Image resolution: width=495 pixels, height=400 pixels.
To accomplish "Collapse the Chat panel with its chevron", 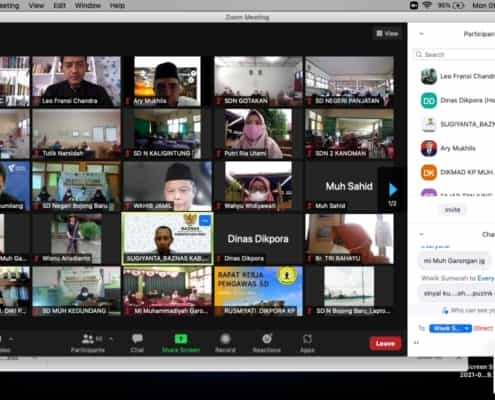I will (421, 234).
